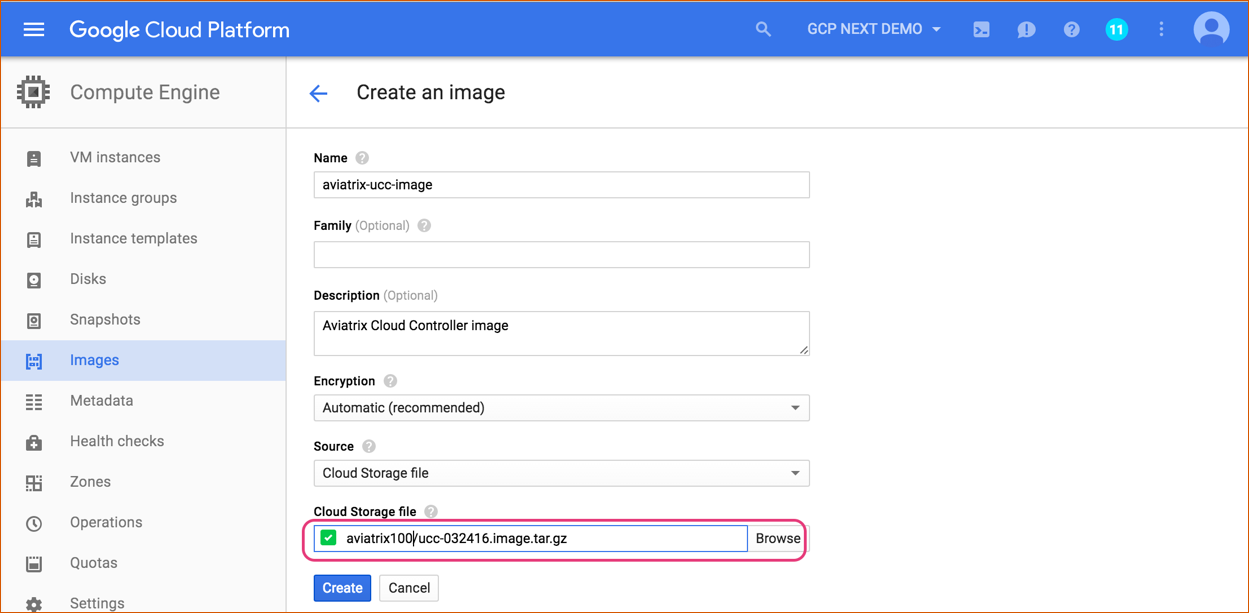Activate the Cloud Shell terminal icon

[x=981, y=29]
